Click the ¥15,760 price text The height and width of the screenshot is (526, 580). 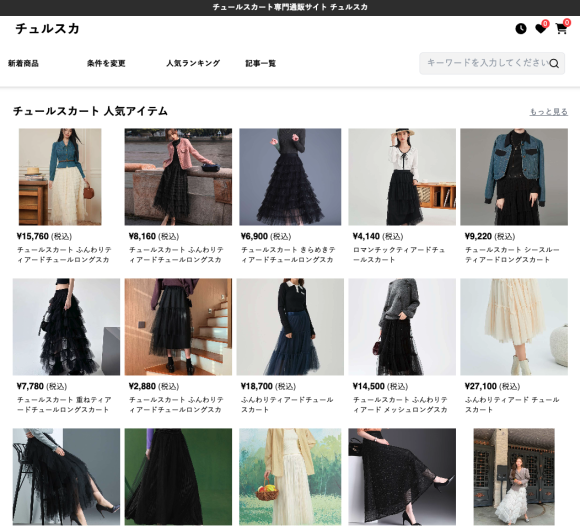pos(44,236)
